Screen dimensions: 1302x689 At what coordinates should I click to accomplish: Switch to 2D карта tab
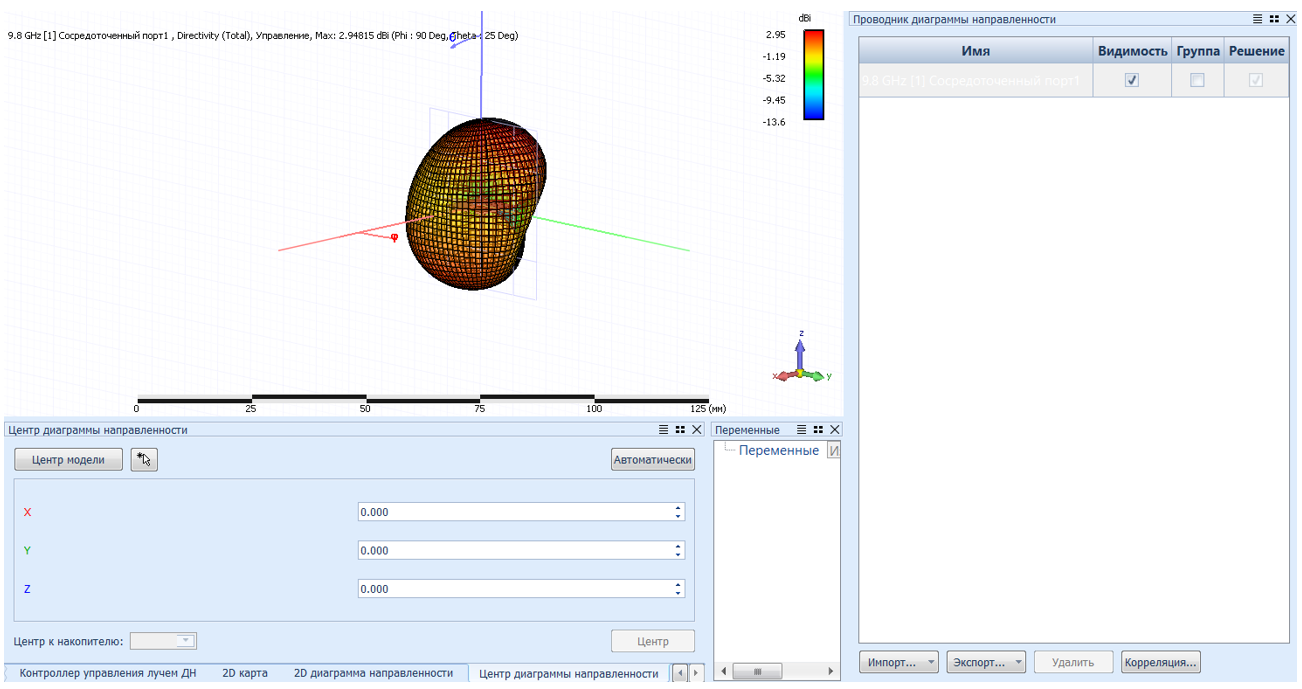[x=245, y=673]
